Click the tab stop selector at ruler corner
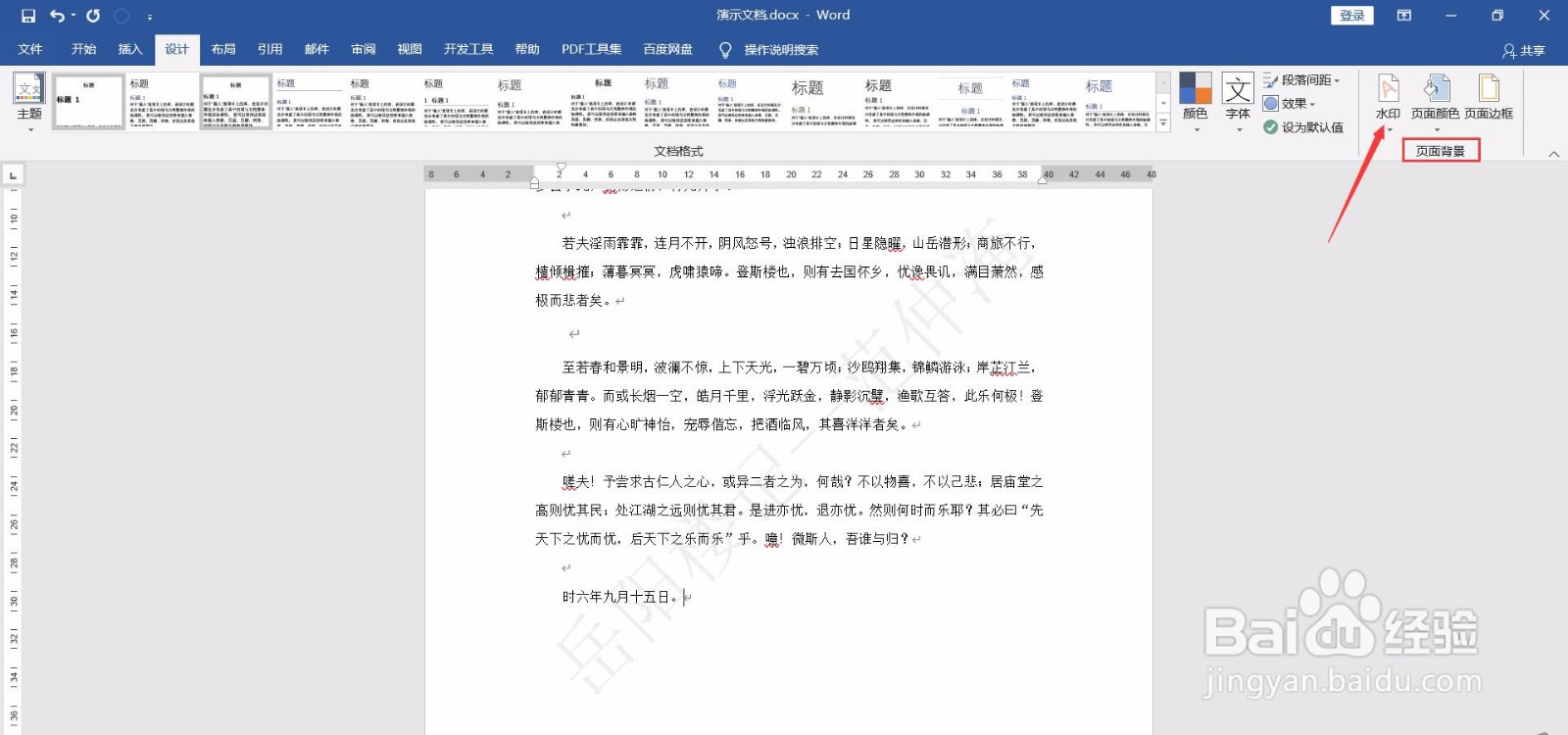Image resolution: width=1568 pixels, height=735 pixels. coord(13,175)
